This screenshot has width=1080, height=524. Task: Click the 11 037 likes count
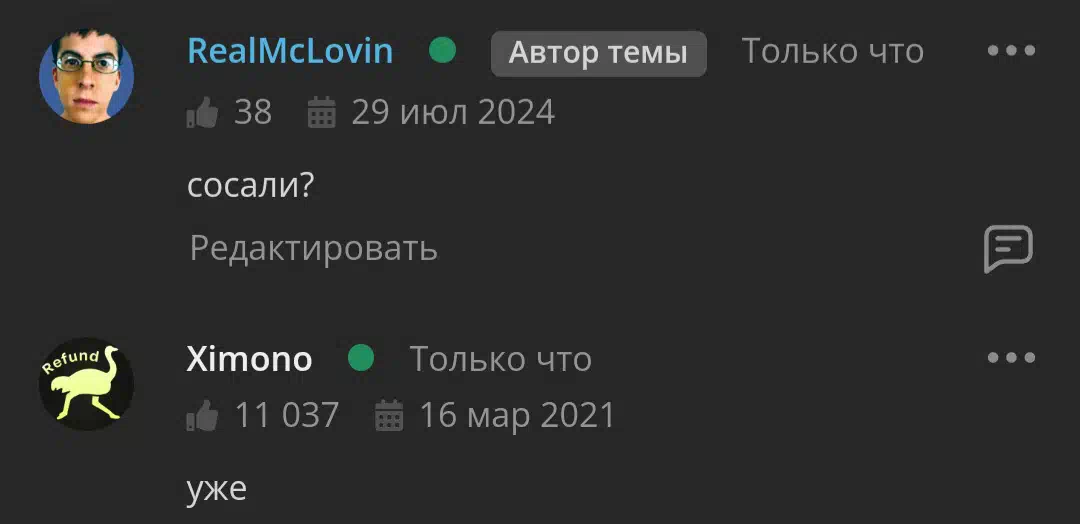pos(287,416)
